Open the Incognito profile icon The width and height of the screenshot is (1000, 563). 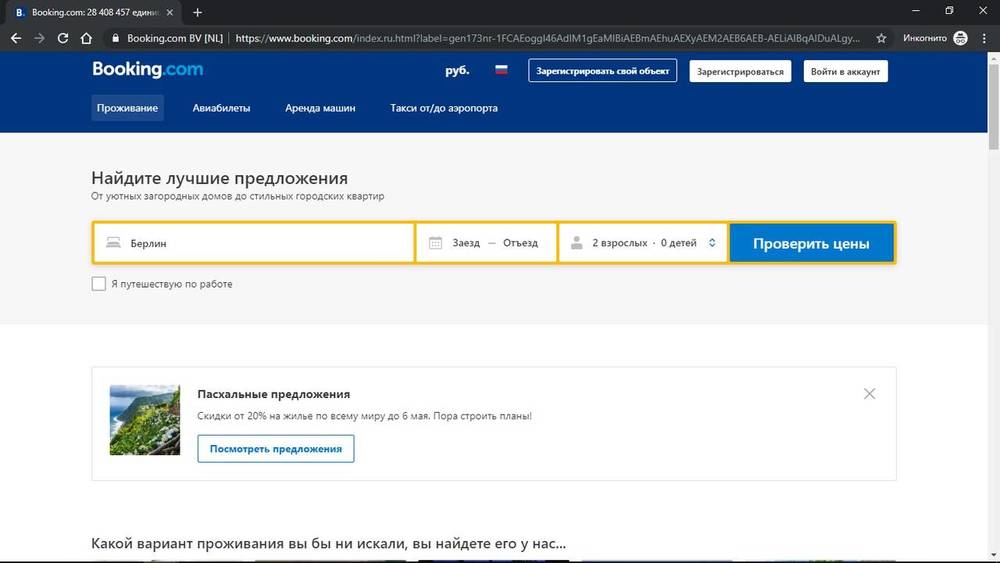(x=960, y=38)
